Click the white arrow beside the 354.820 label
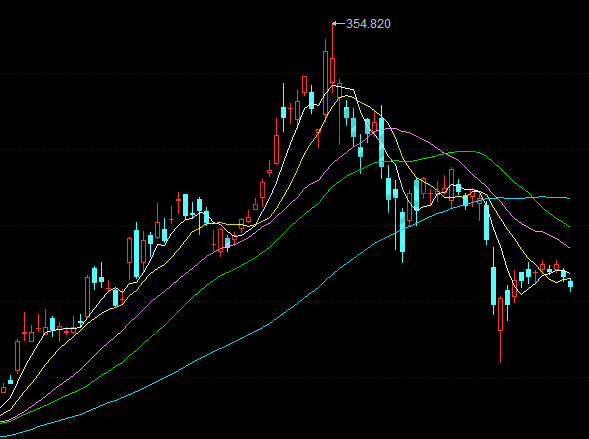The height and width of the screenshot is (439, 589). pos(339,24)
